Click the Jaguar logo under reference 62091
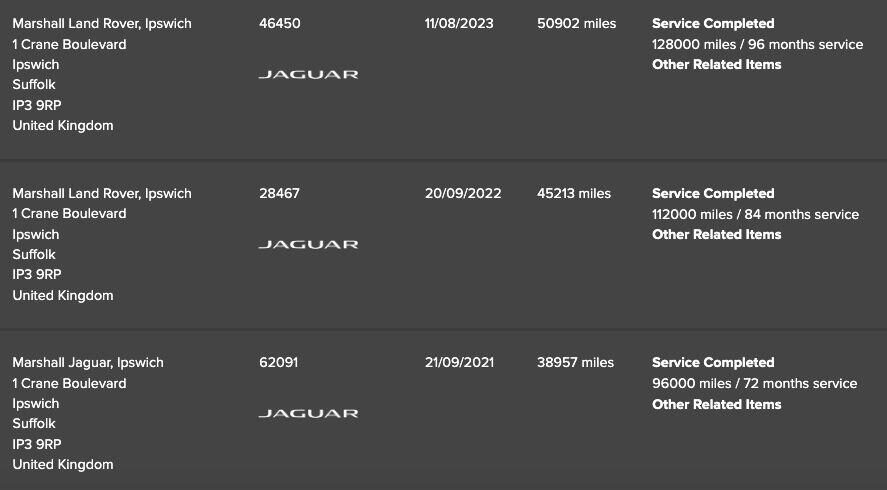Viewport: 887px width, 490px height. click(x=308, y=413)
